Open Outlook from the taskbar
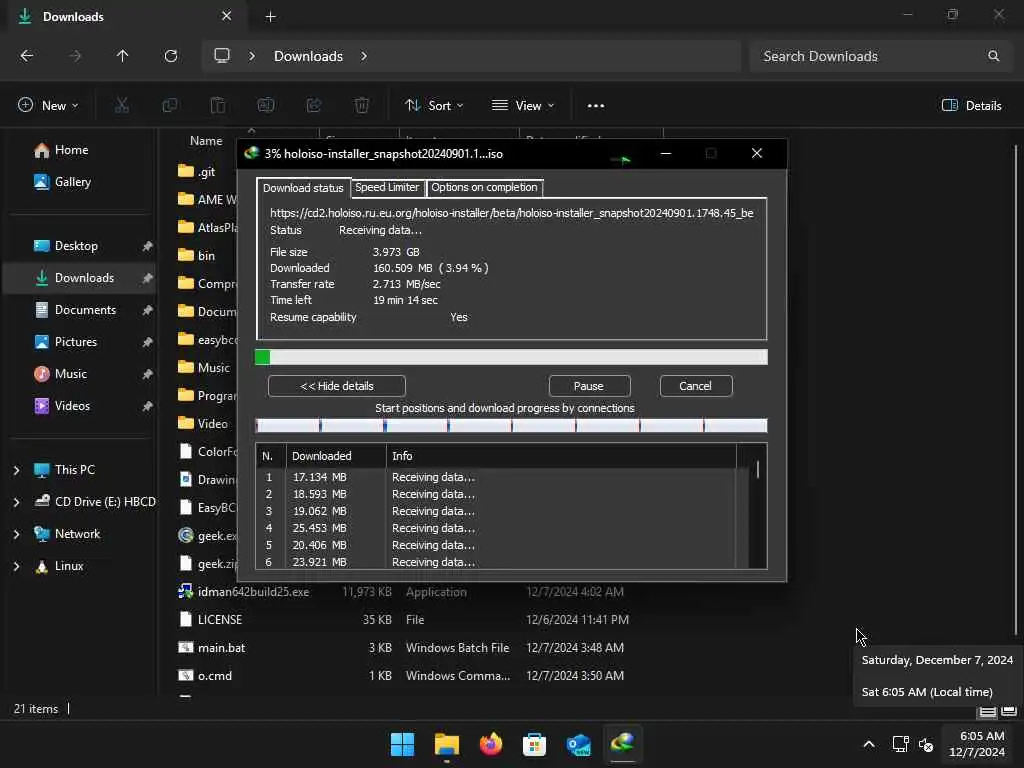 click(x=579, y=744)
